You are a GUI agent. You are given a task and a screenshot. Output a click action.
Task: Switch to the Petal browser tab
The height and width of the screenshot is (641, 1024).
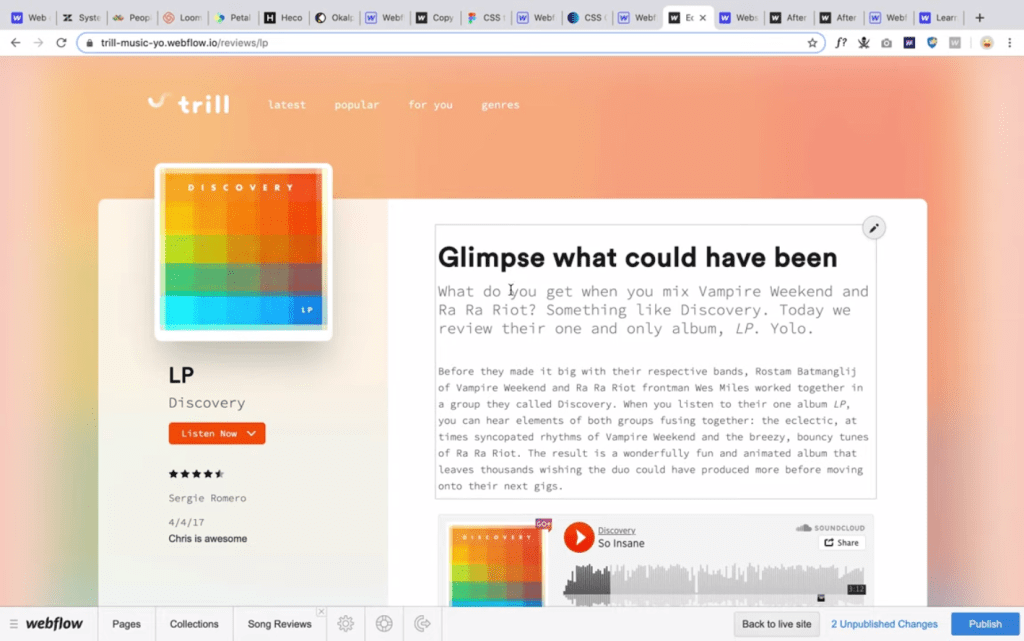pos(233,18)
